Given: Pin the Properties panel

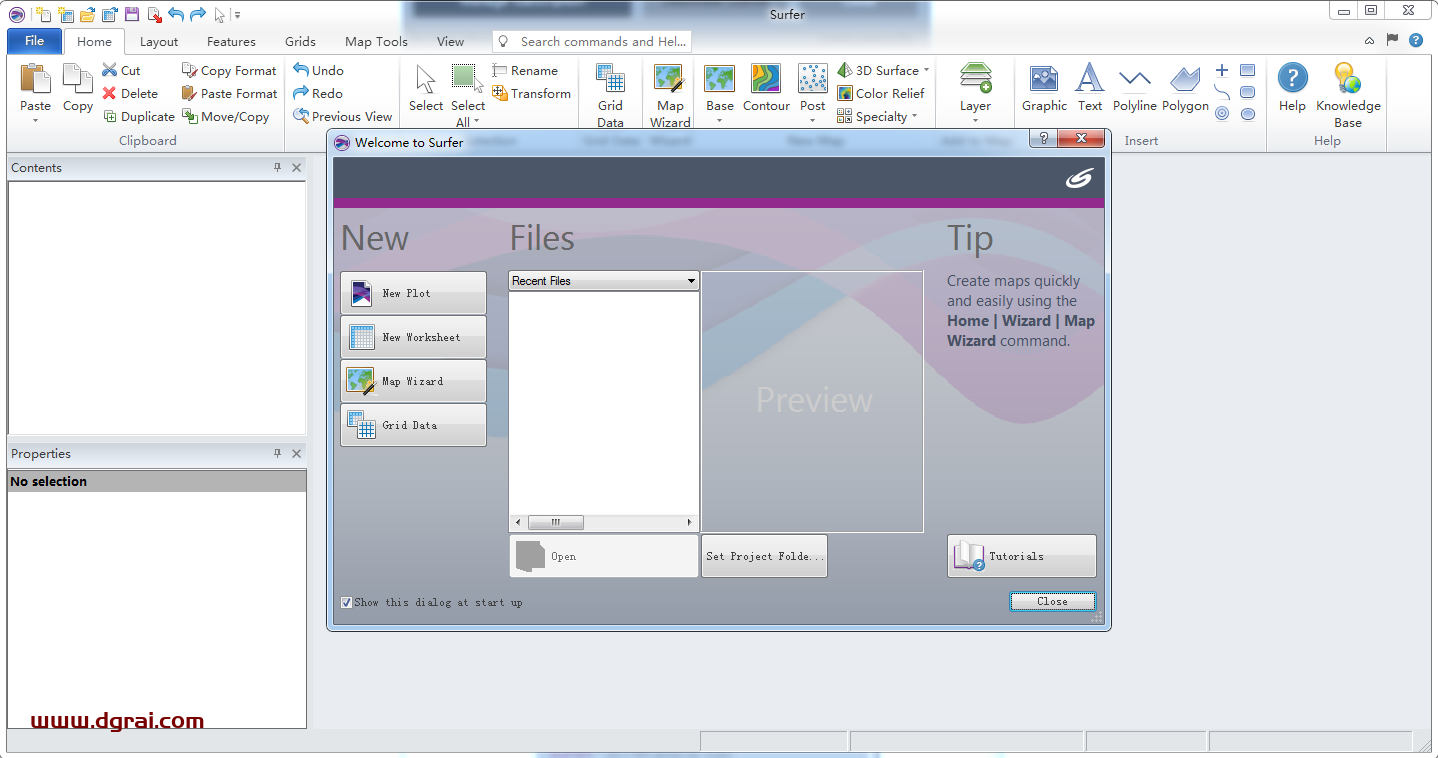Looking at the screenshot, I should pos(278,454).
